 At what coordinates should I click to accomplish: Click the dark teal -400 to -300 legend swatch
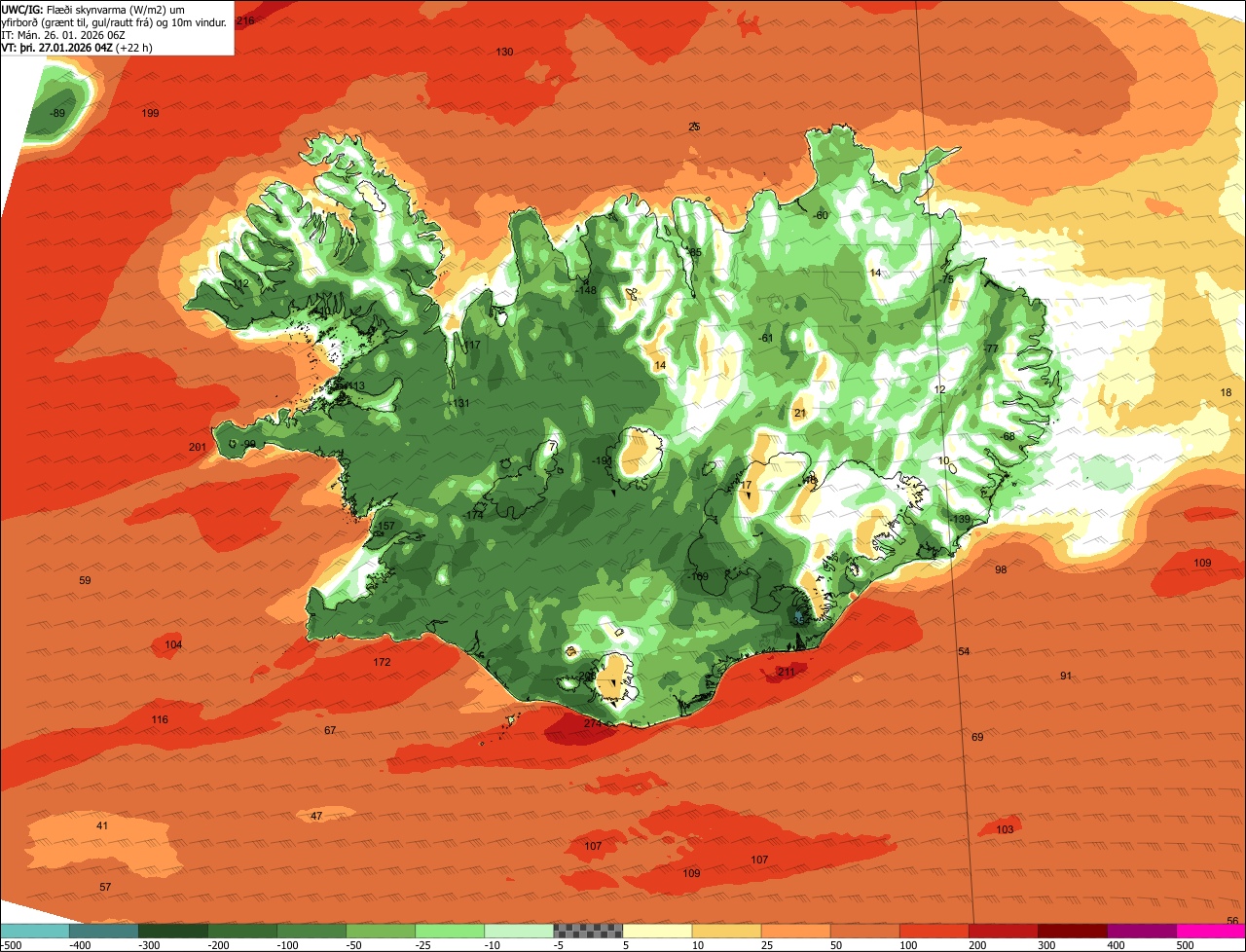coord(103,931)
